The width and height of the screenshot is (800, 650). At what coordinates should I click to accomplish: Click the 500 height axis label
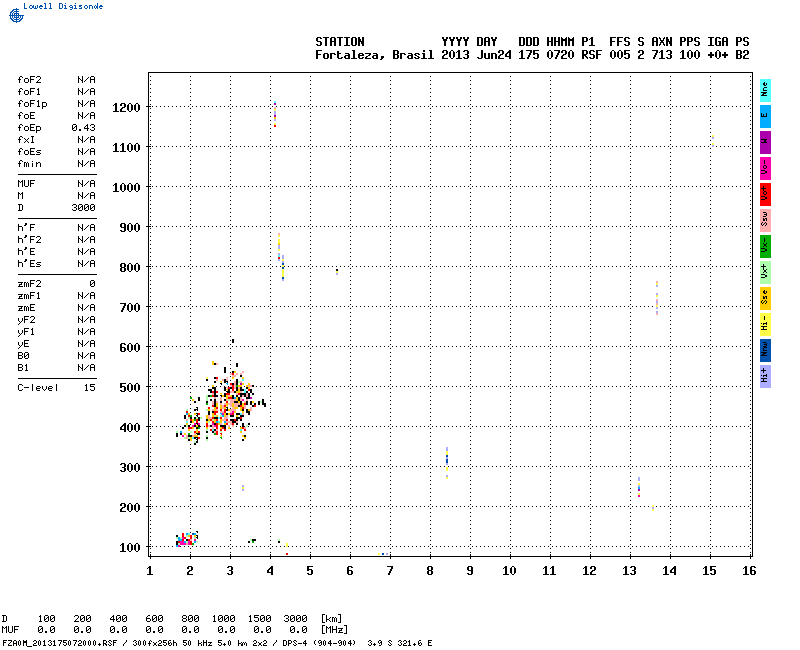click(130, 387)
